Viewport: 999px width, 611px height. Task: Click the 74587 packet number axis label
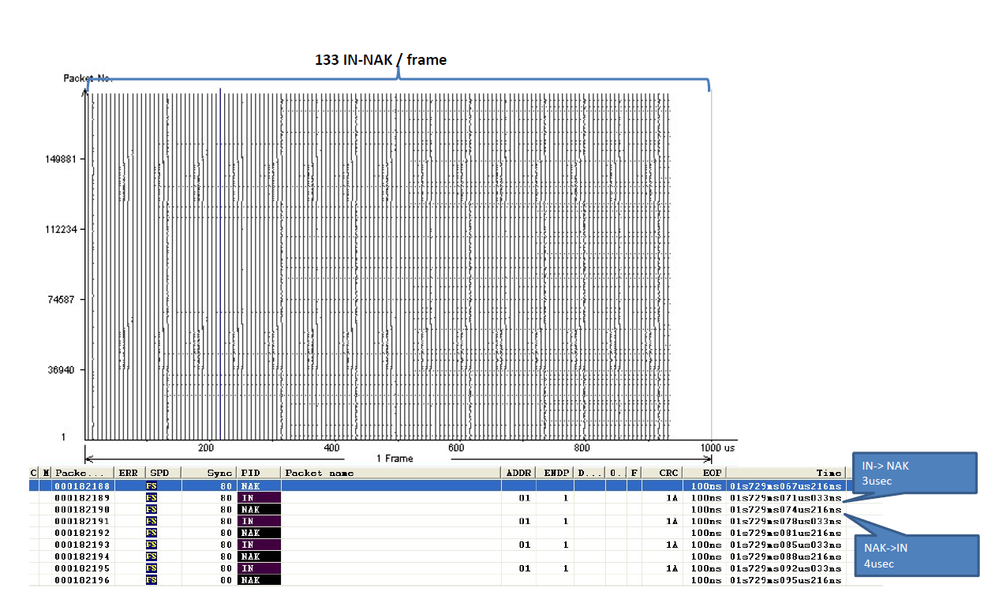pyautogui.click(x=61, y=299)
